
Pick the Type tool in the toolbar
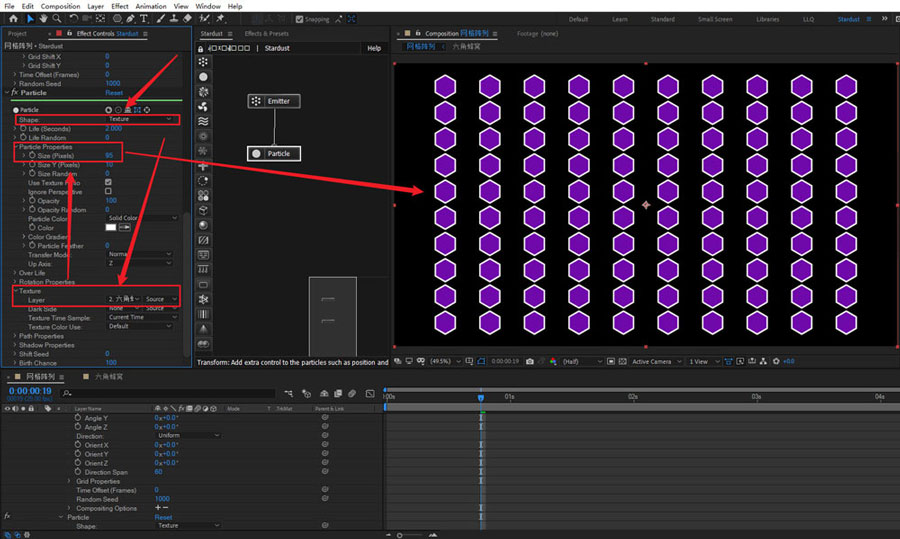pos(144,19)
